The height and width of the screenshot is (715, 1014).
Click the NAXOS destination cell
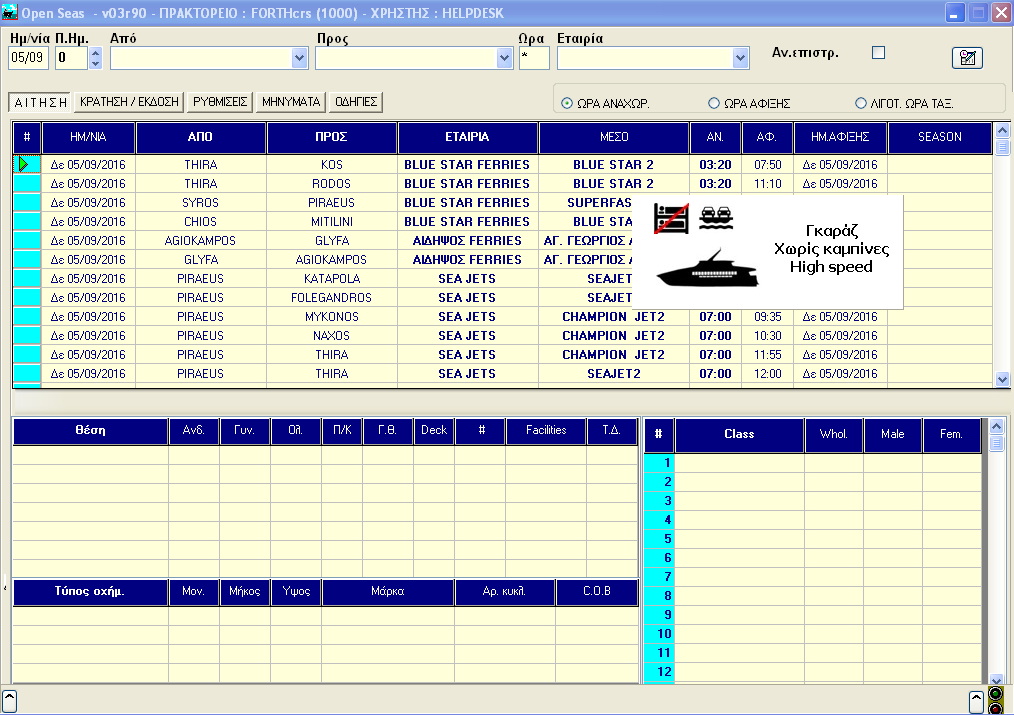click(x=332, y=336)
